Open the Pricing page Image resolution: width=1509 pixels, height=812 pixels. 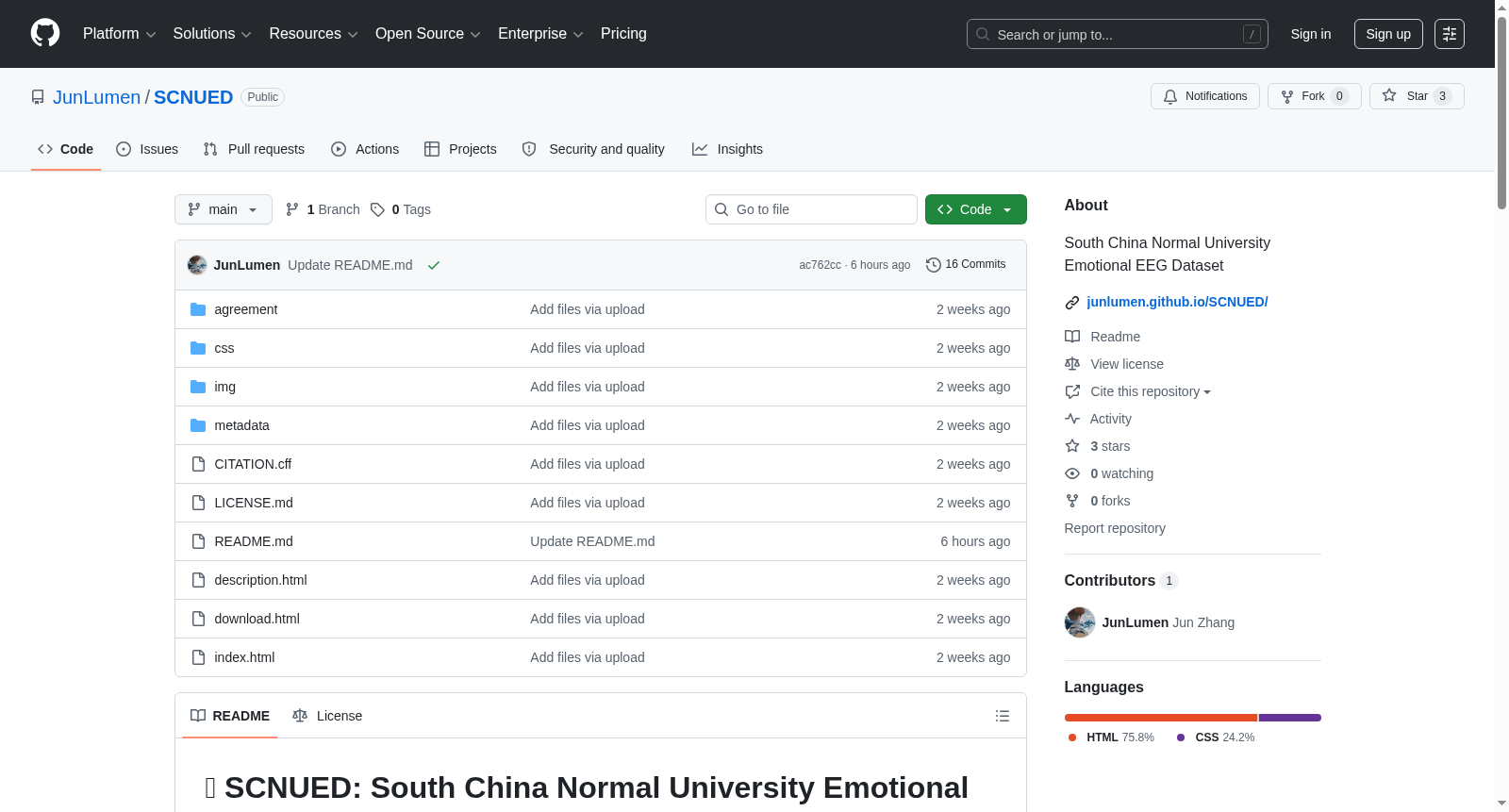click(623, 34)
